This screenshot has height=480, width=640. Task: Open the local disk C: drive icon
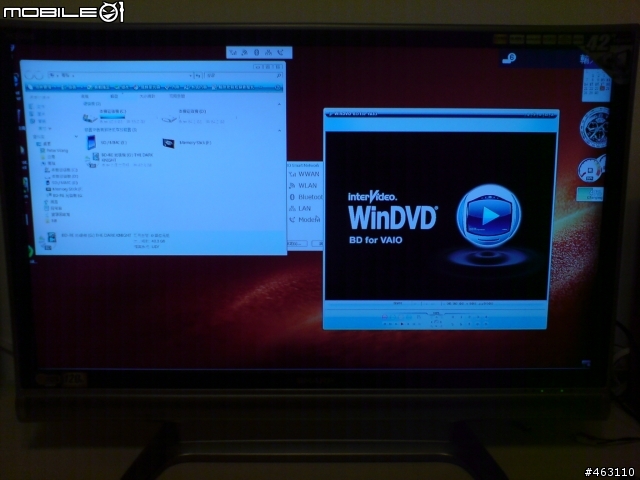(x=90, y=118)
